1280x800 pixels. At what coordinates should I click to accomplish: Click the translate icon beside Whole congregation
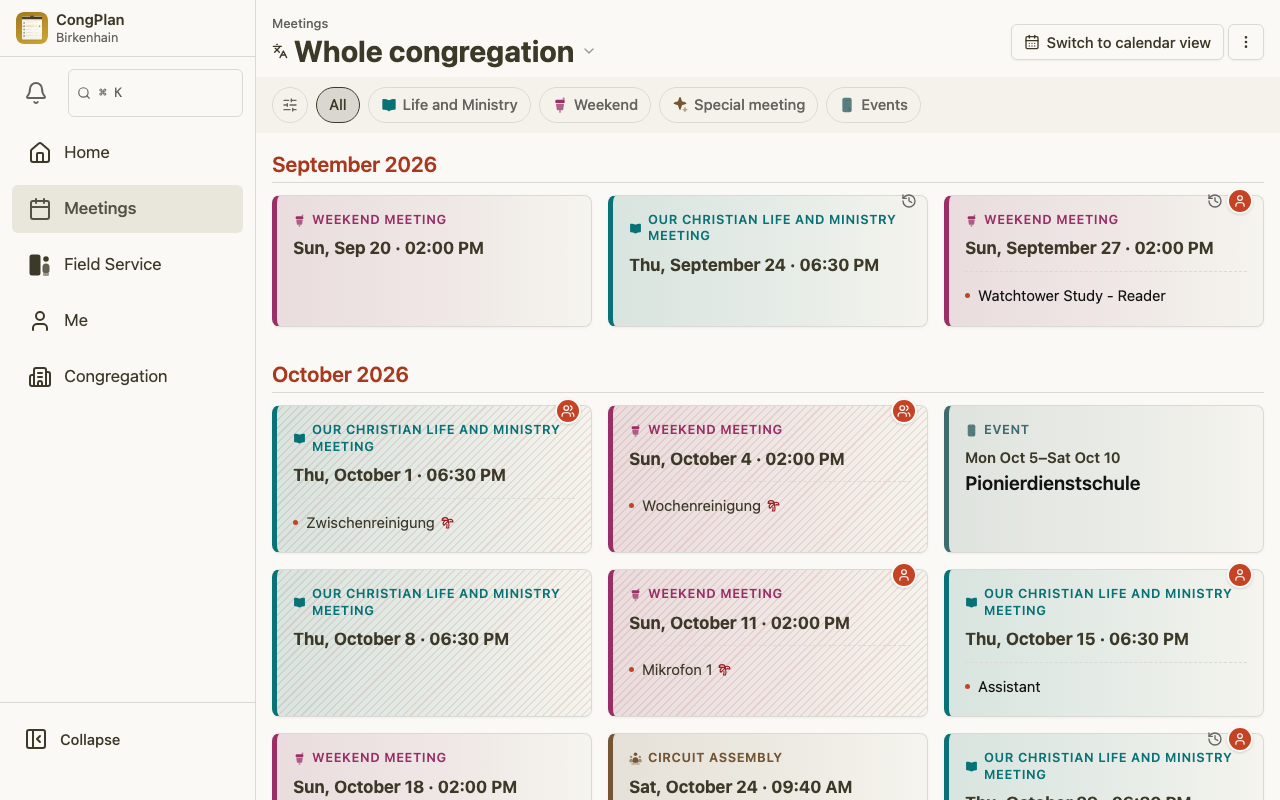coord(280,51)
